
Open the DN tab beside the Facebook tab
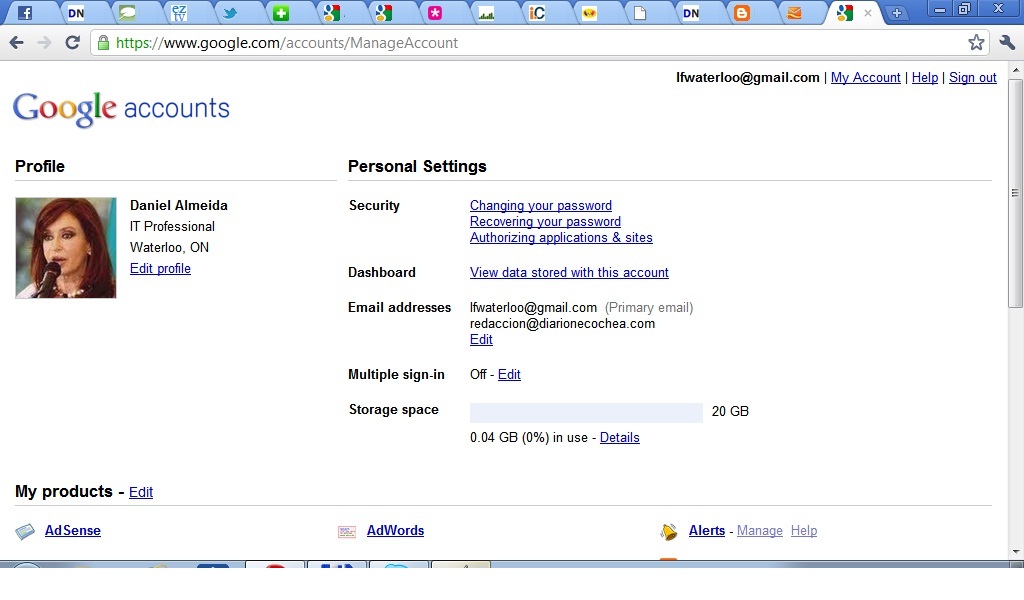[x=76, y=12]
